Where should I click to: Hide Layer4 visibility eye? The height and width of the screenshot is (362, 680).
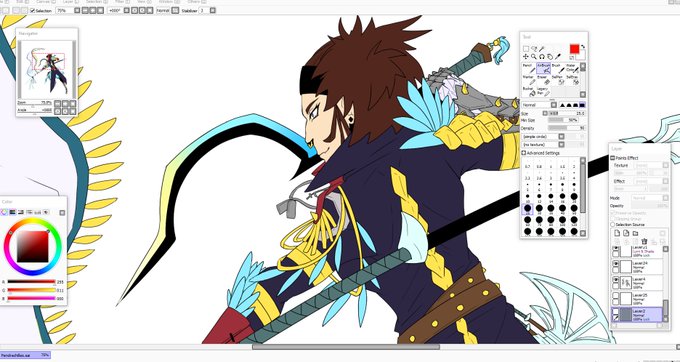(616, 280)
